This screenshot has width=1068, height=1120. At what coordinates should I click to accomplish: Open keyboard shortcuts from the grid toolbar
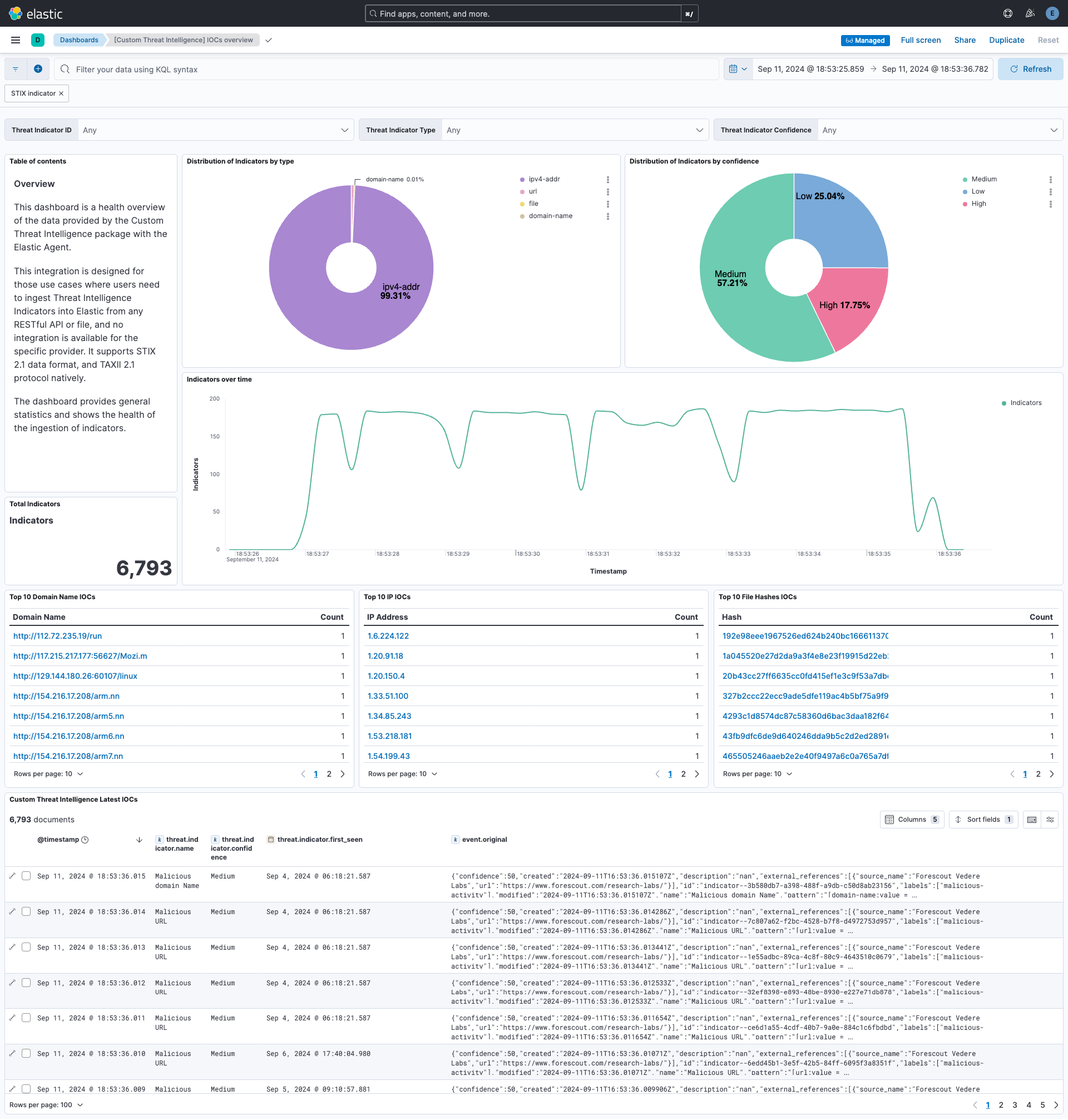[x=1031, y=820]
